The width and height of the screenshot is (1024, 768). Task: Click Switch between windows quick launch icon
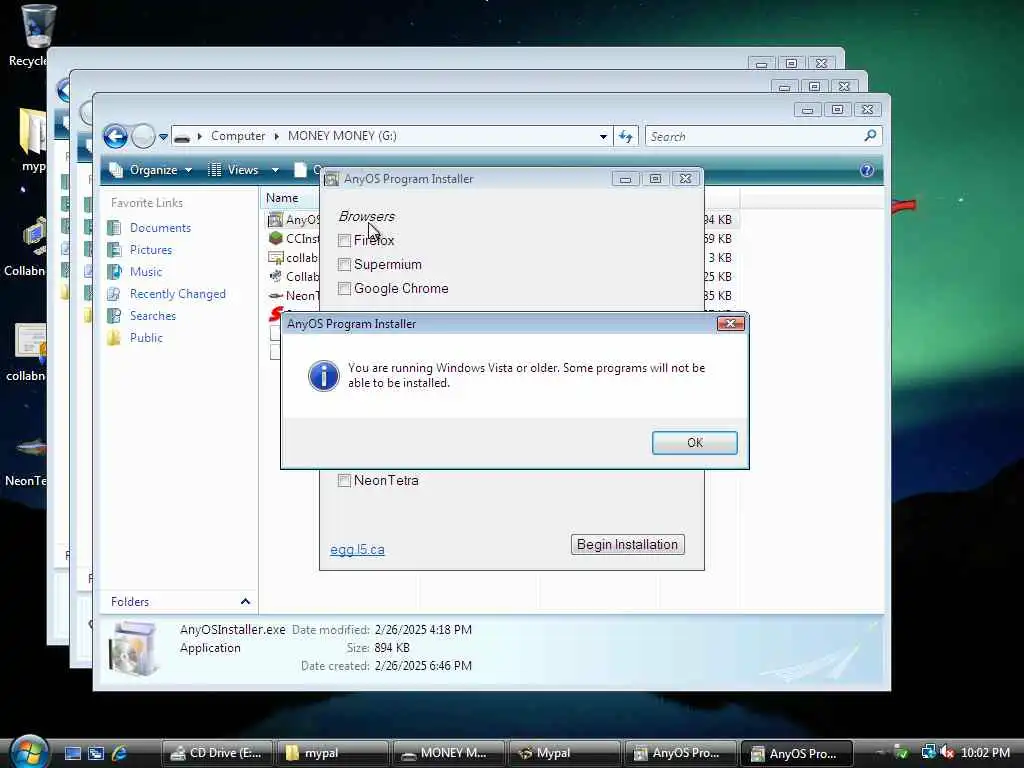95,753
